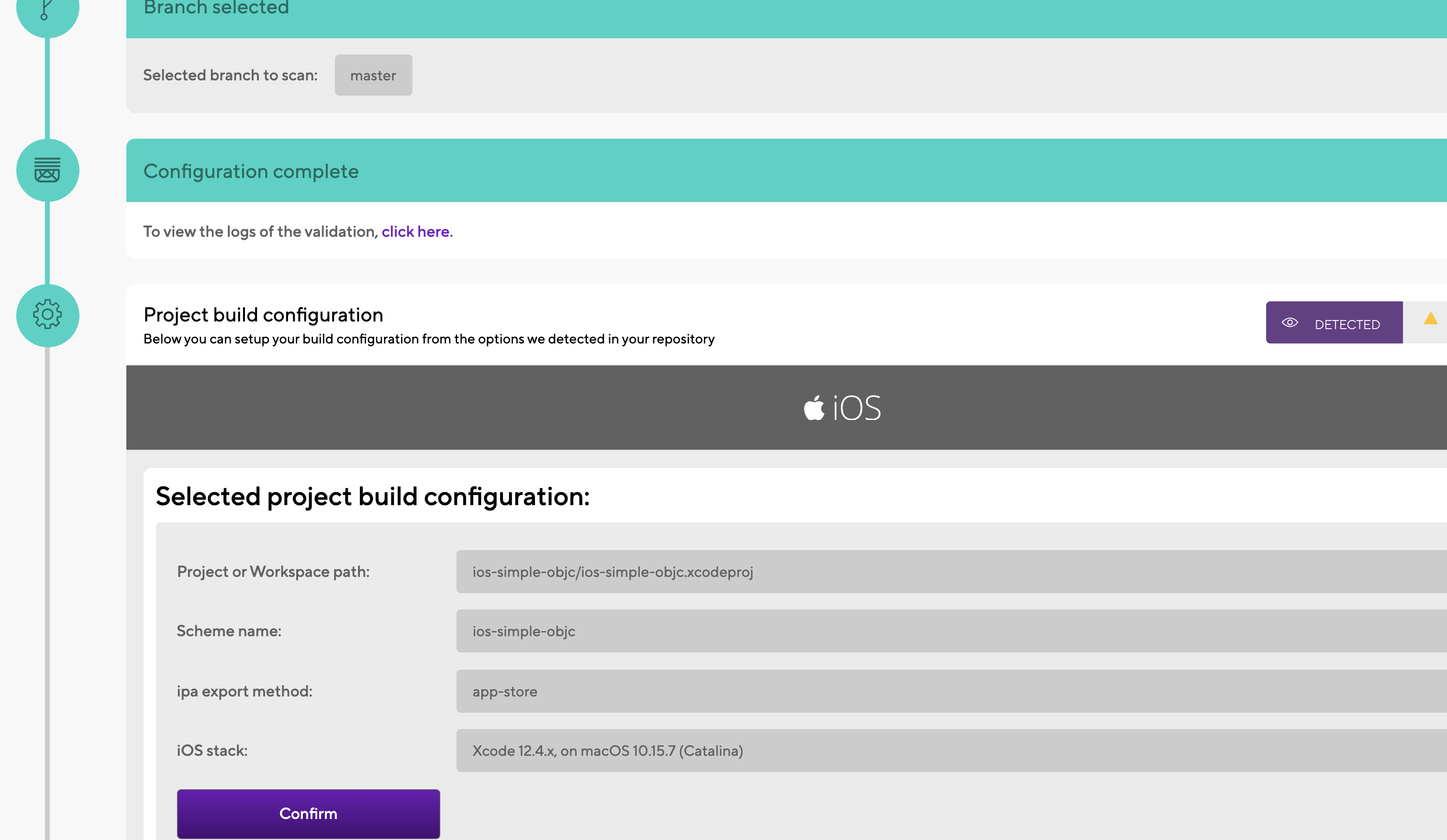Click the configuration validation step icon
The image size is (1447, 840).
tap(47, 170)
